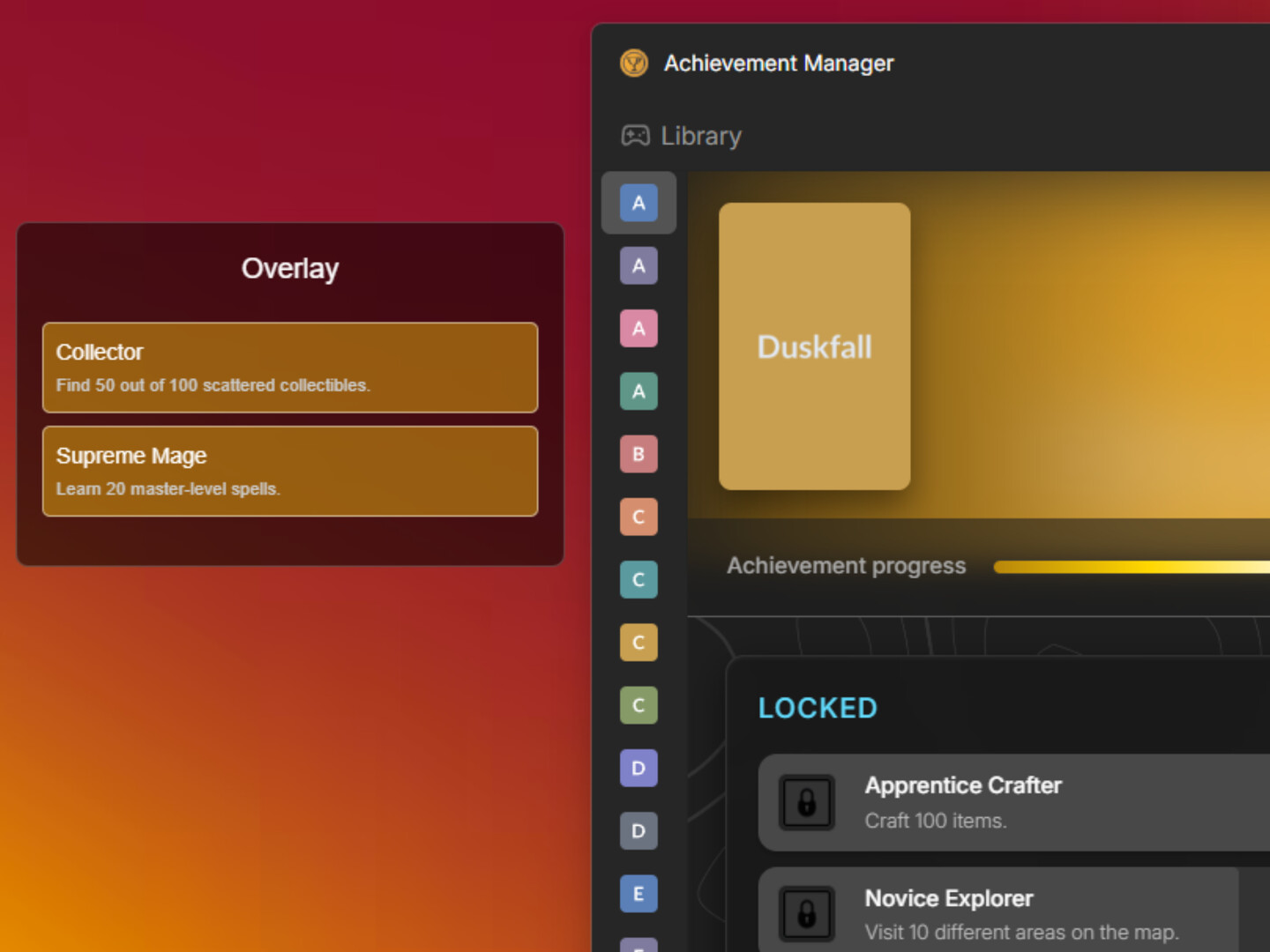Click the lock icon on Novice Explorer

806,914
